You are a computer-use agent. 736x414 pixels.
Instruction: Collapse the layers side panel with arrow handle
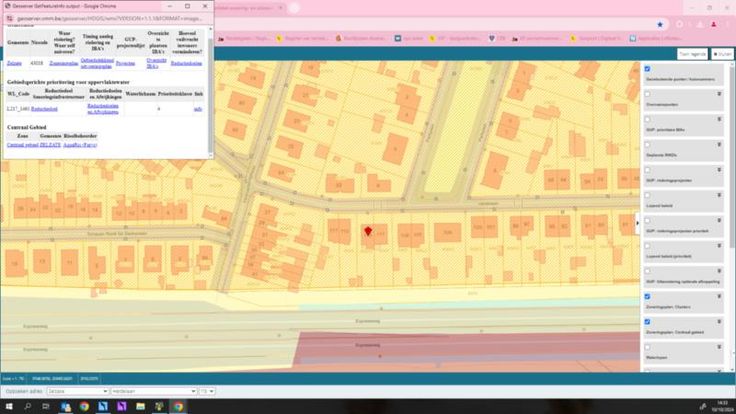coord(637,224)
